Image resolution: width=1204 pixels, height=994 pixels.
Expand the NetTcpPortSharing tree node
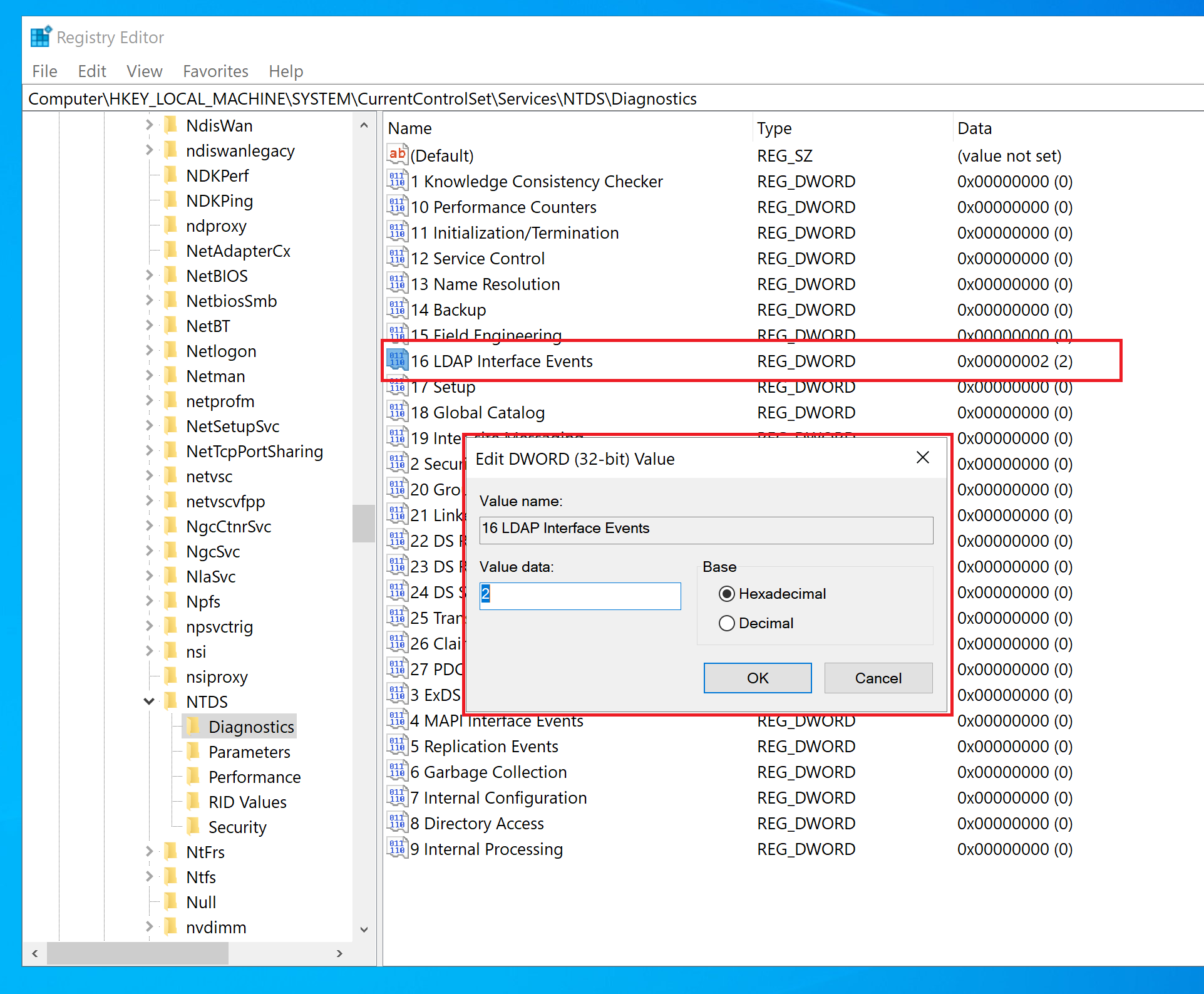point(149,450)
